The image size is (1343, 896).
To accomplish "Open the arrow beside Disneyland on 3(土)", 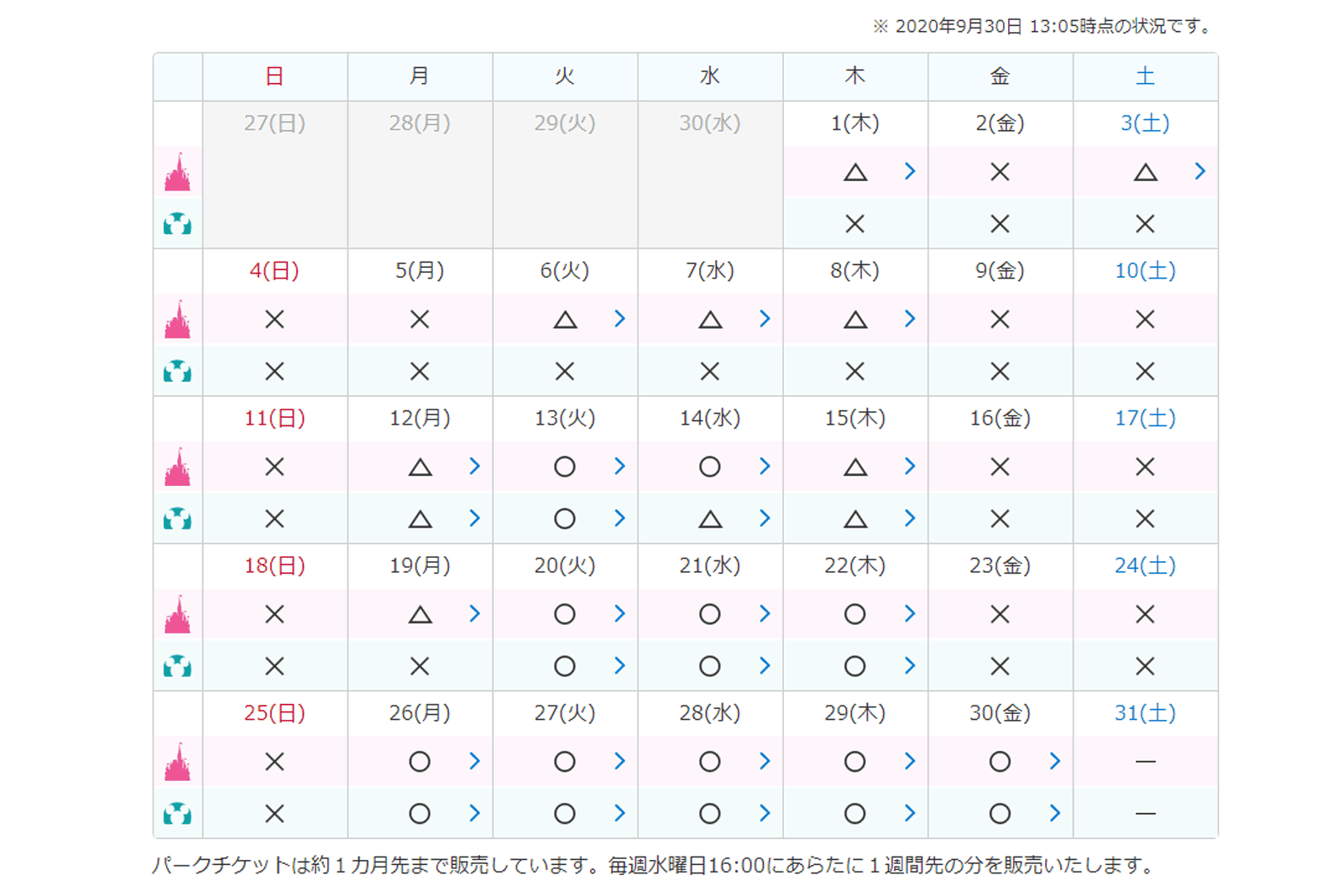I will coord(1200,171).
